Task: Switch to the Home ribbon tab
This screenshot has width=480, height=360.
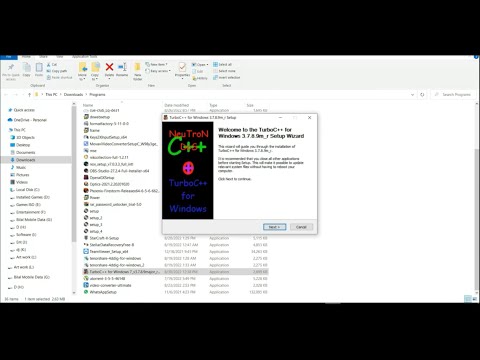Action: pos(26,57)
